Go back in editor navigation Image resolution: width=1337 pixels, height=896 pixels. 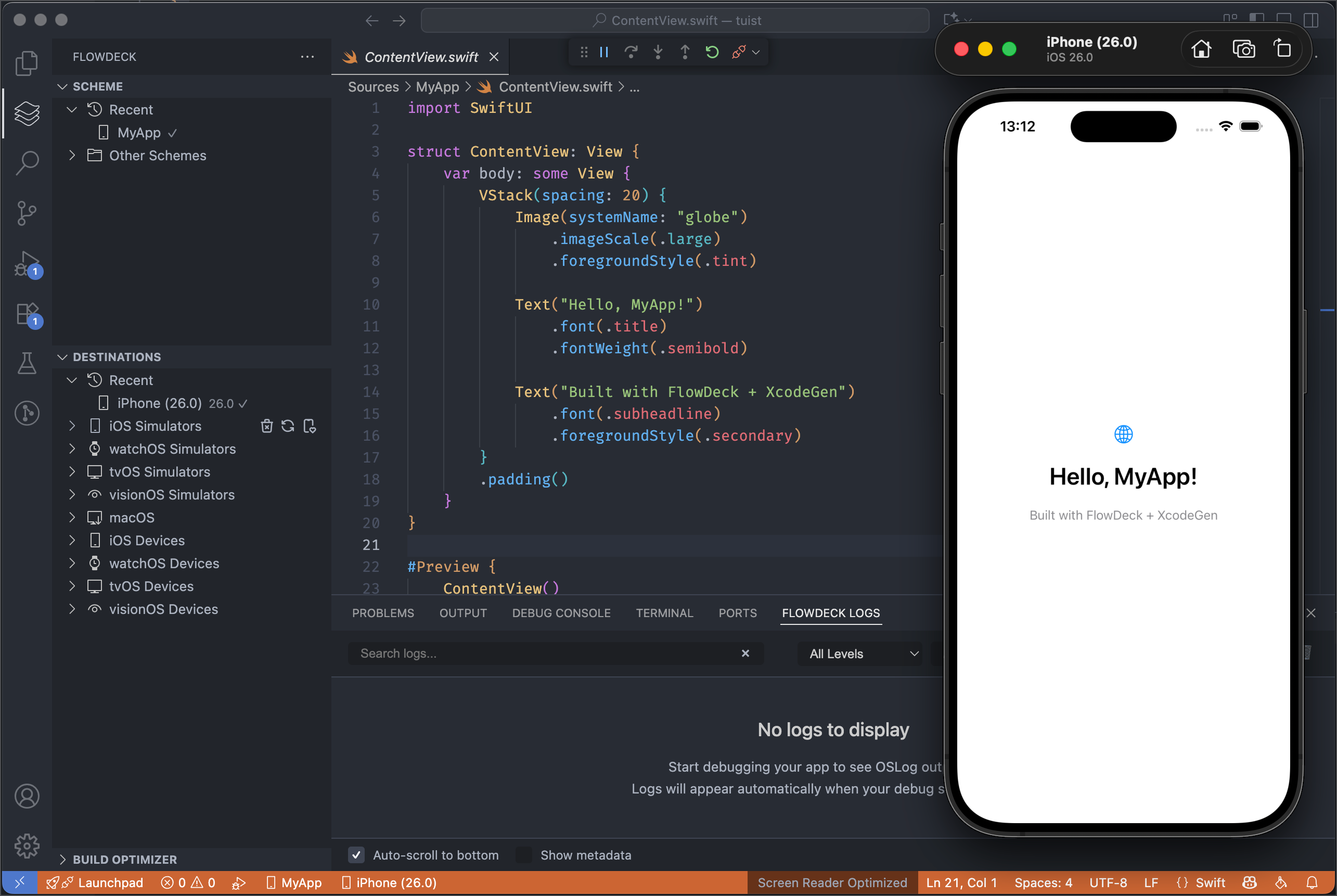[x=372, y=21]
